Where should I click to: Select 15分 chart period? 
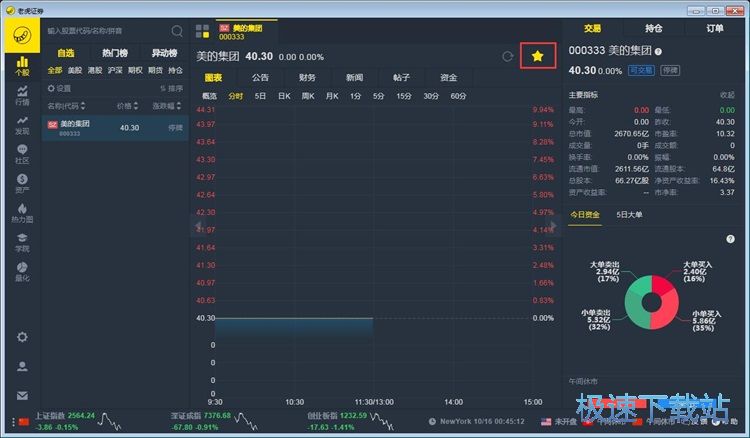404,96
